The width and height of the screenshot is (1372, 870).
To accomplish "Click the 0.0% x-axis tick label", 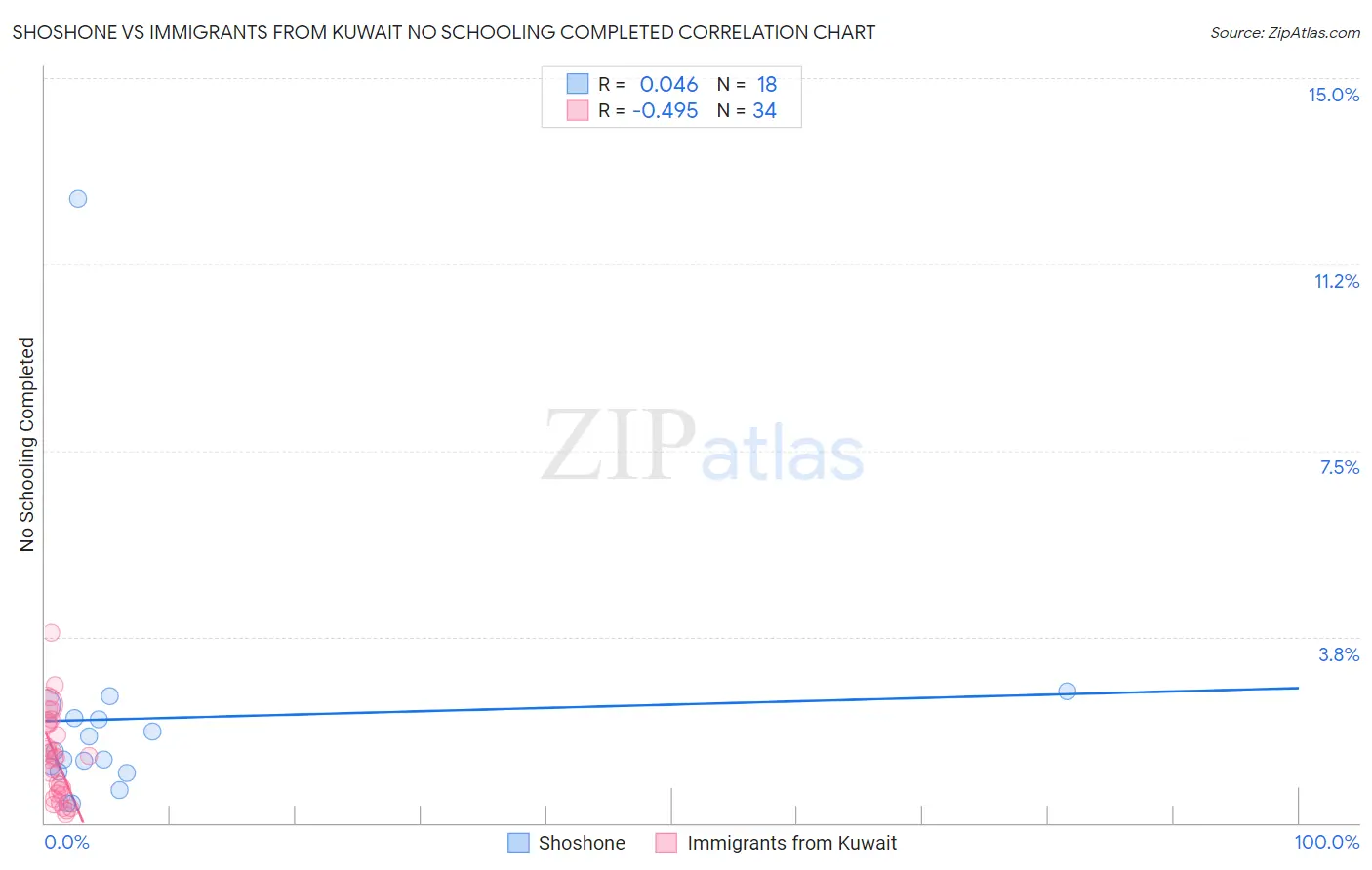I will (66, 842).
